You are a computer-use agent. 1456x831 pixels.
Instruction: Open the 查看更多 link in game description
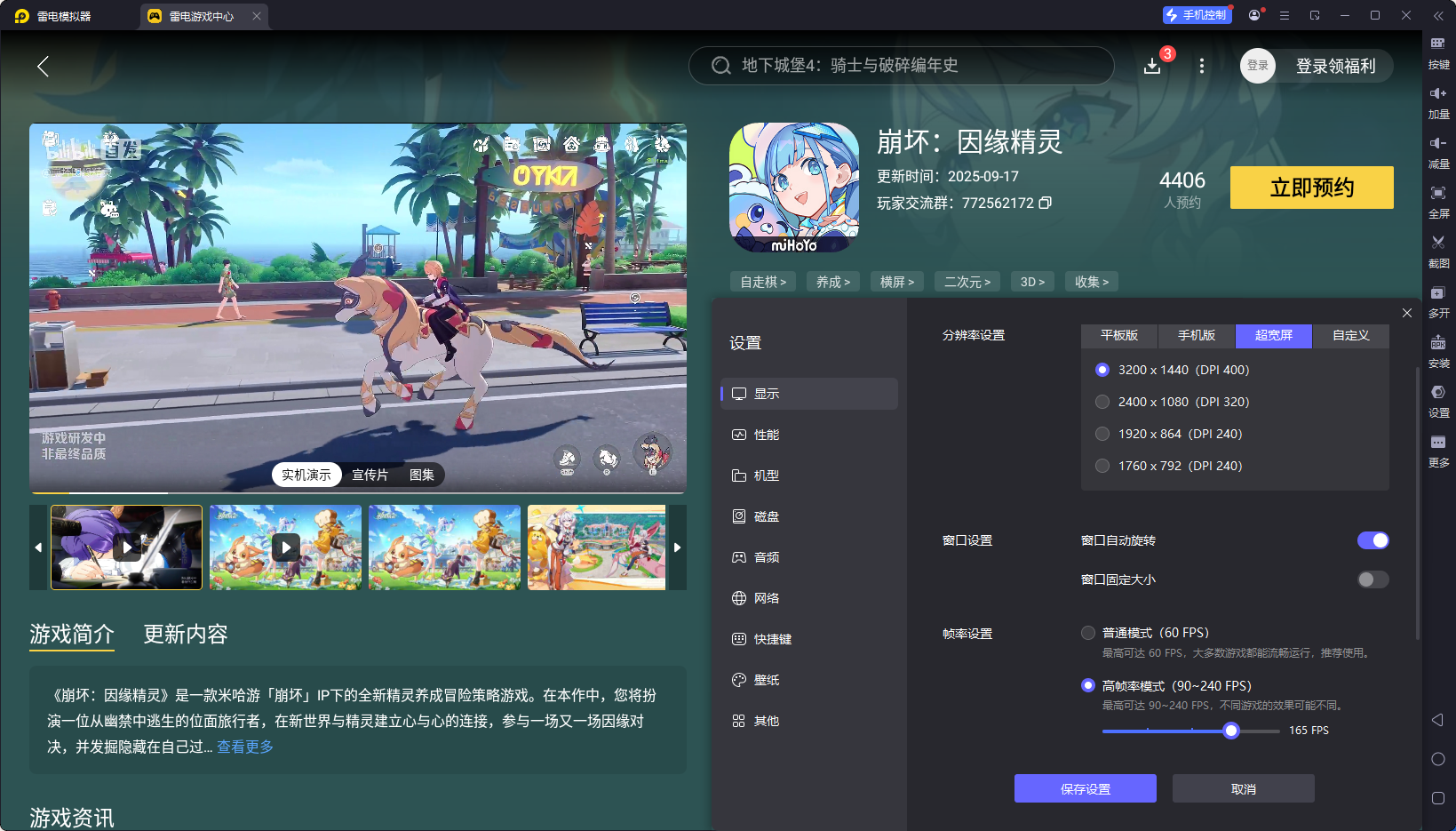[244, 747]
